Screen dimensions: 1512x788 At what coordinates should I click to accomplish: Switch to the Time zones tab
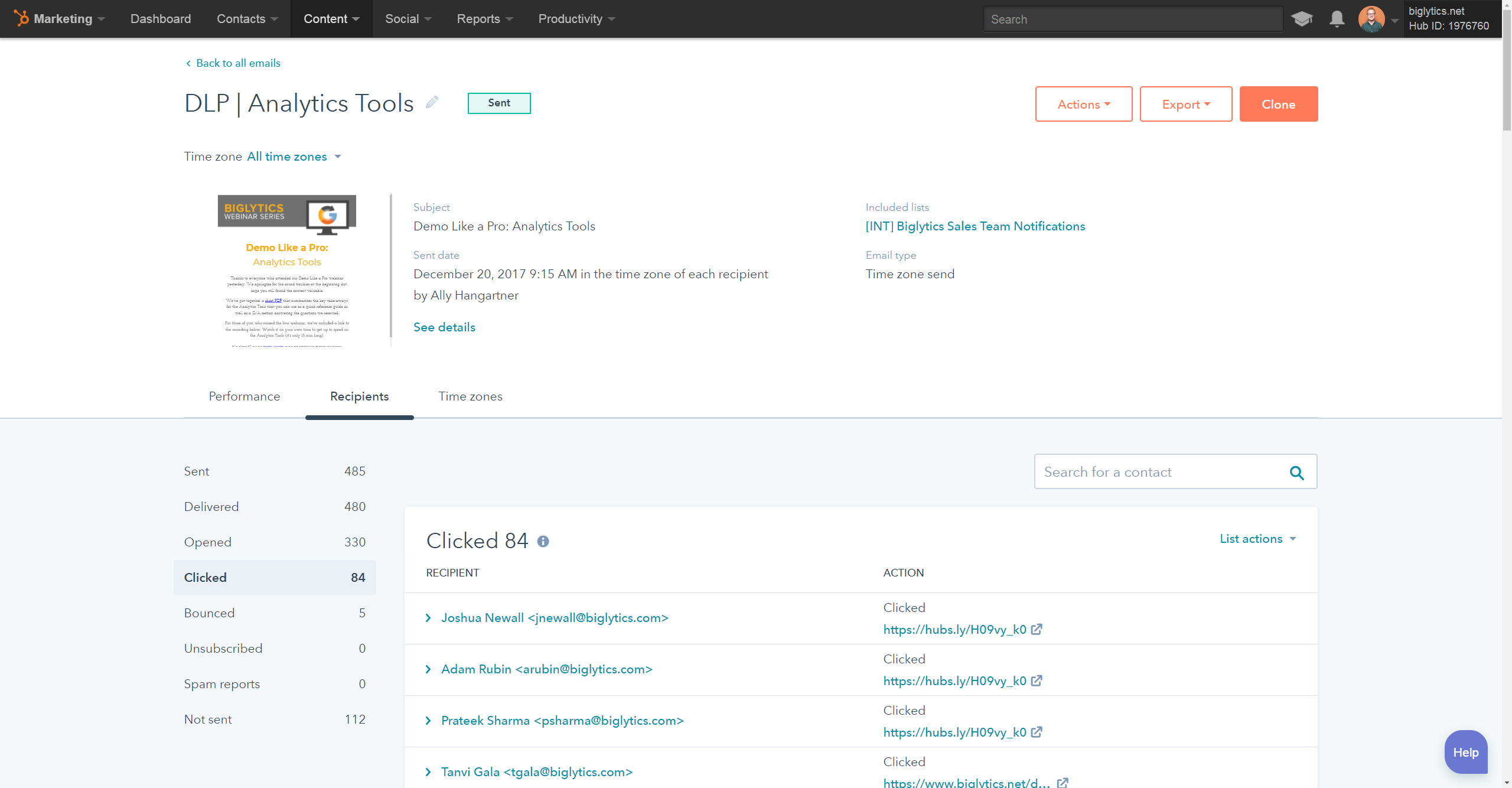[470, 396]
